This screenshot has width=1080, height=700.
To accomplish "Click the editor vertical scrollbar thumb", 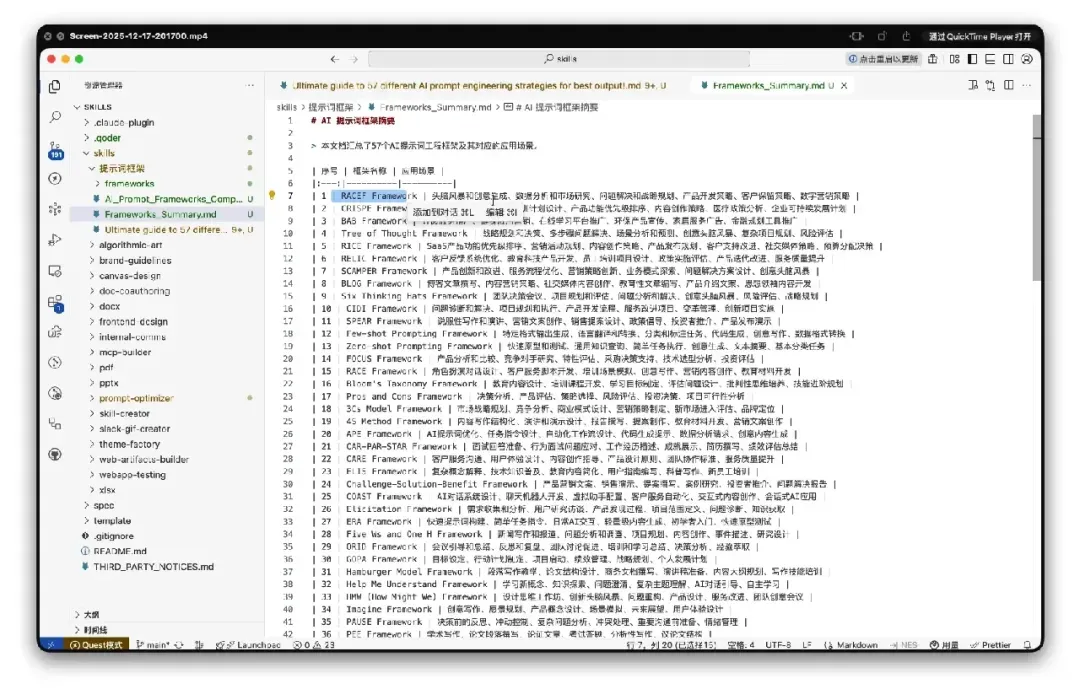I will coord(1037,197).
